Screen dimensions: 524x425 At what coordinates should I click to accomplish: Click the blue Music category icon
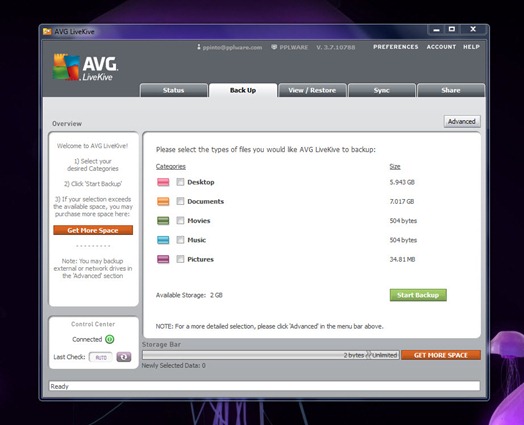[x=163, y=240]
